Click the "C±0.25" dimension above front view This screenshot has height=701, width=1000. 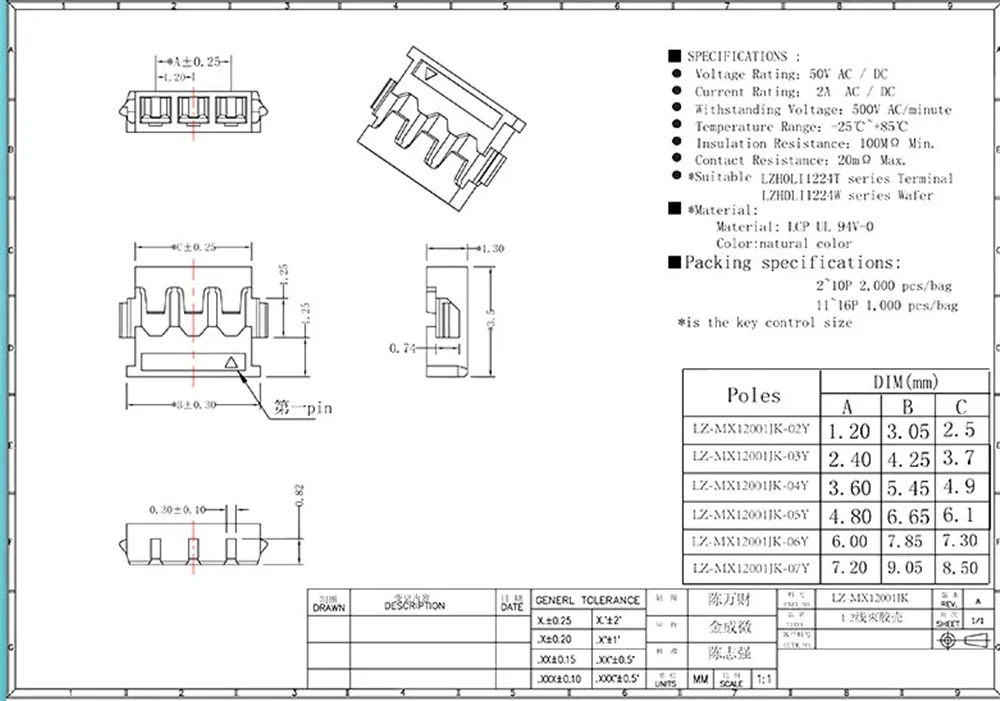[x=196, y=247]
